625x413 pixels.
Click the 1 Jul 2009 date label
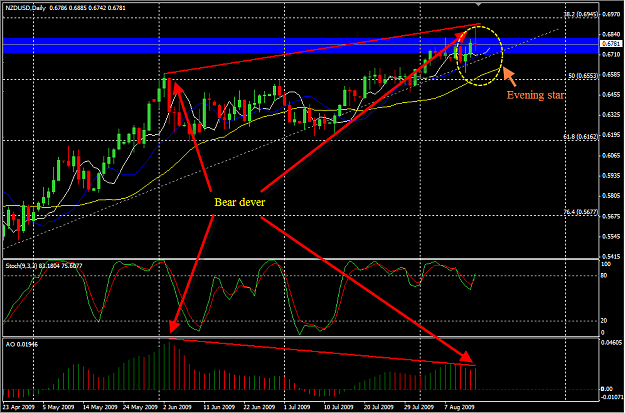(x=297, y=408)
